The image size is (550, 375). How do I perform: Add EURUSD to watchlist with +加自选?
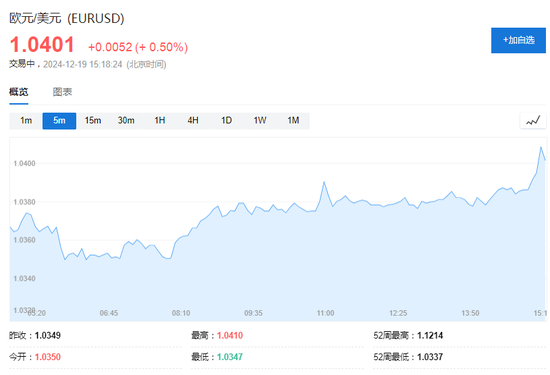pyautogui.click(x=518, y=40)
